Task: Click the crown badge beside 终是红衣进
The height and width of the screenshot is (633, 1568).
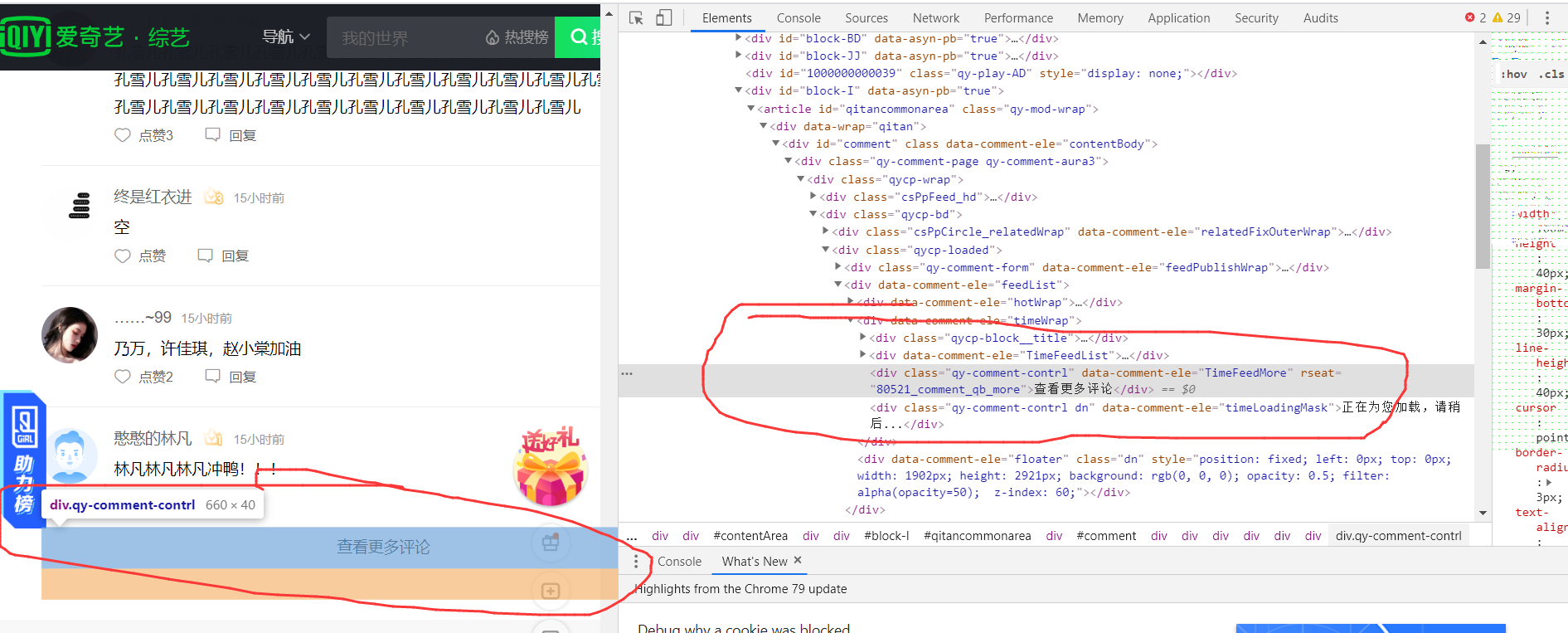Action: (x=214, y=197)
